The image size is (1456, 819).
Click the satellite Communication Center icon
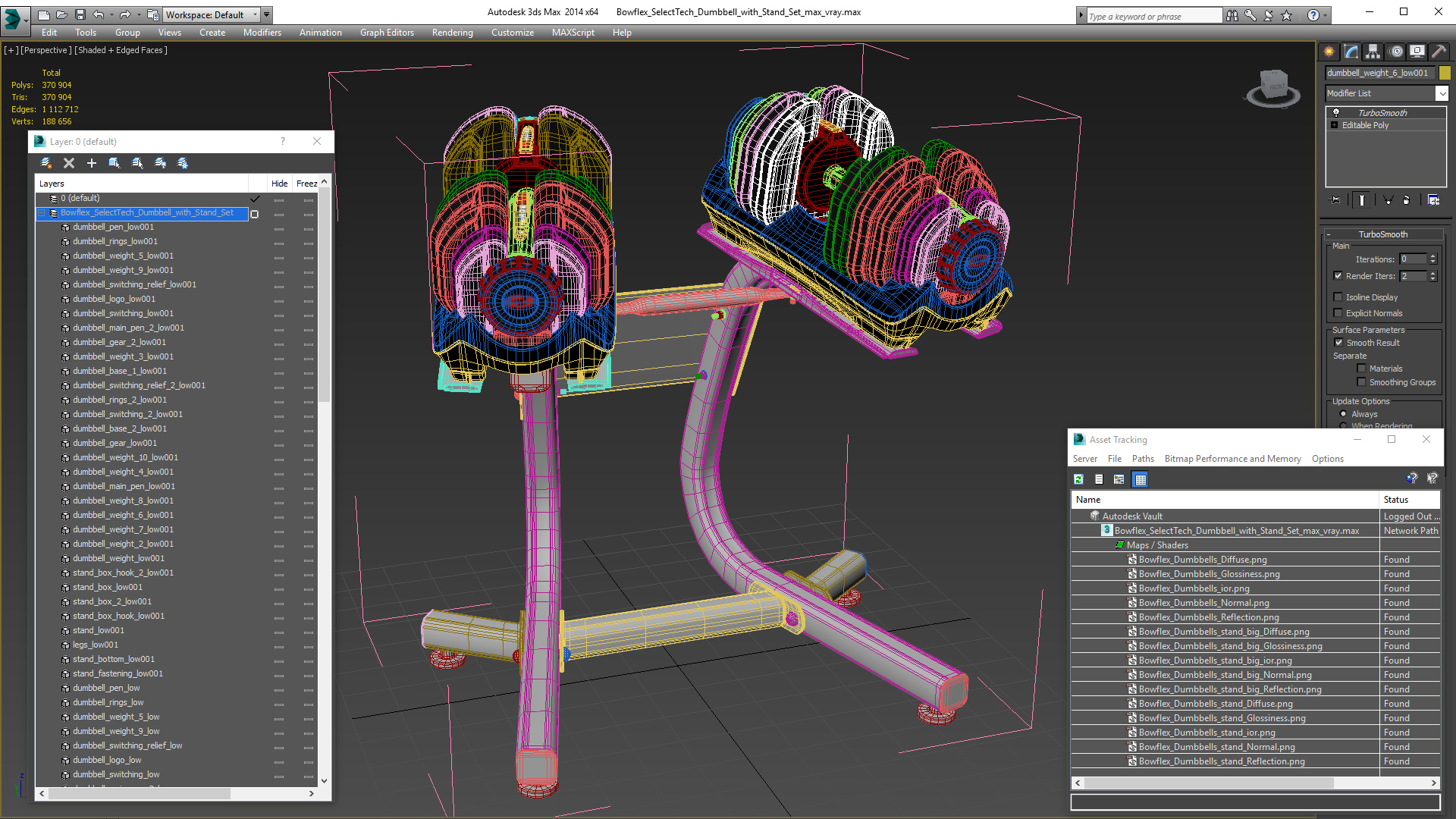[x=1268, y=15]
